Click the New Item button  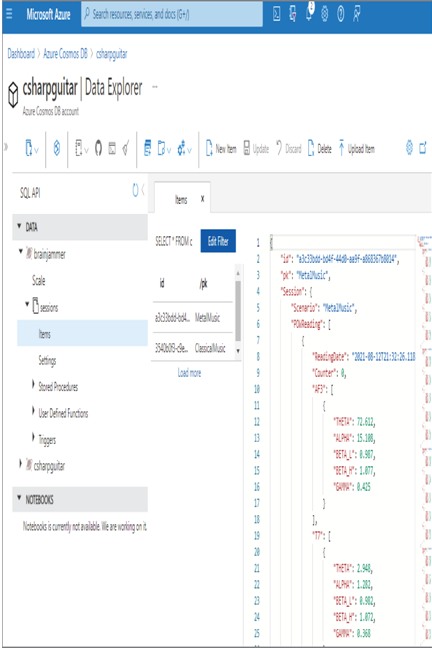click(221, 149)
